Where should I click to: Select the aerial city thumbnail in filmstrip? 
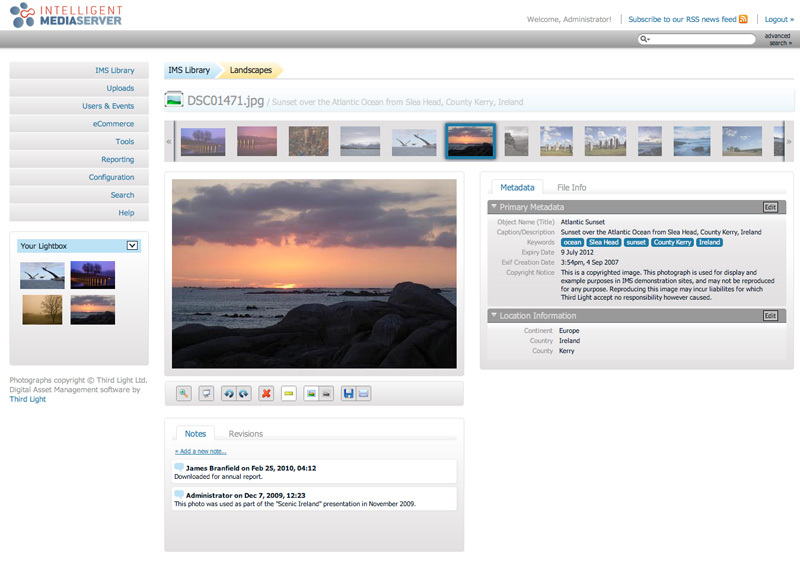tap(308, 141)
